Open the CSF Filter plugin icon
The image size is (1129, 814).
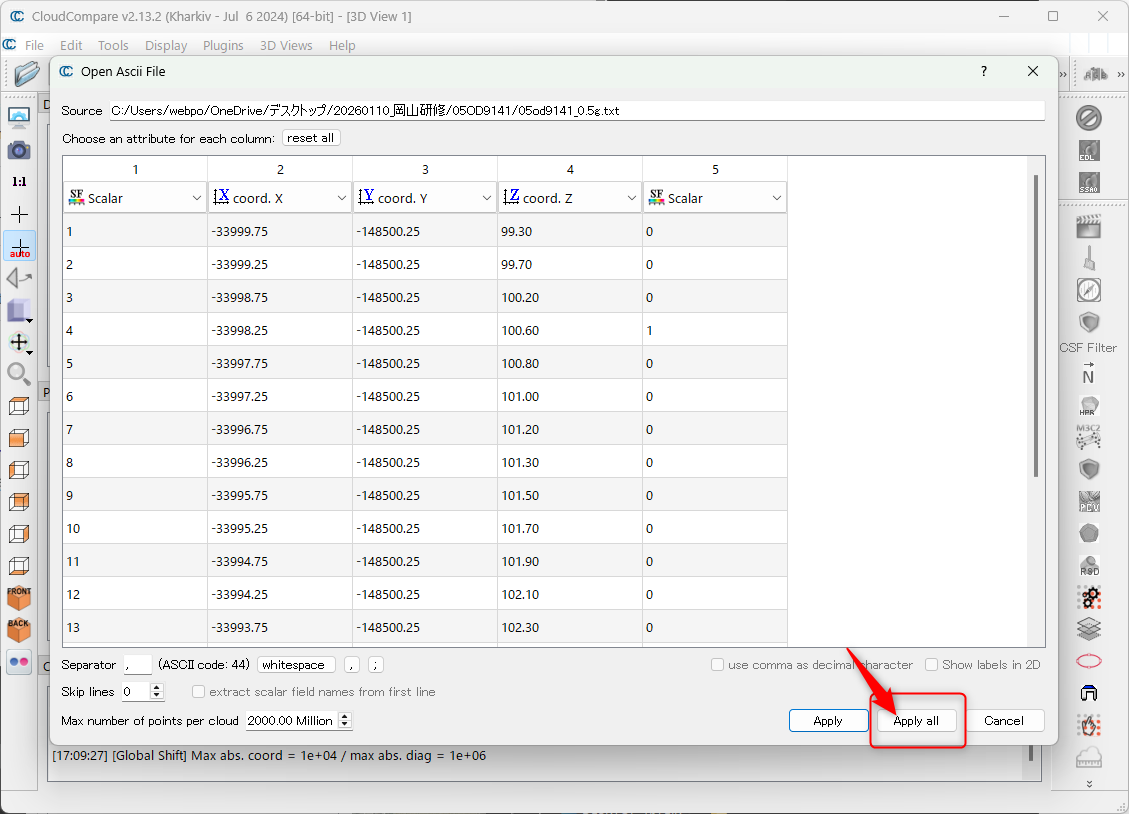click(x=1089, y=323)
